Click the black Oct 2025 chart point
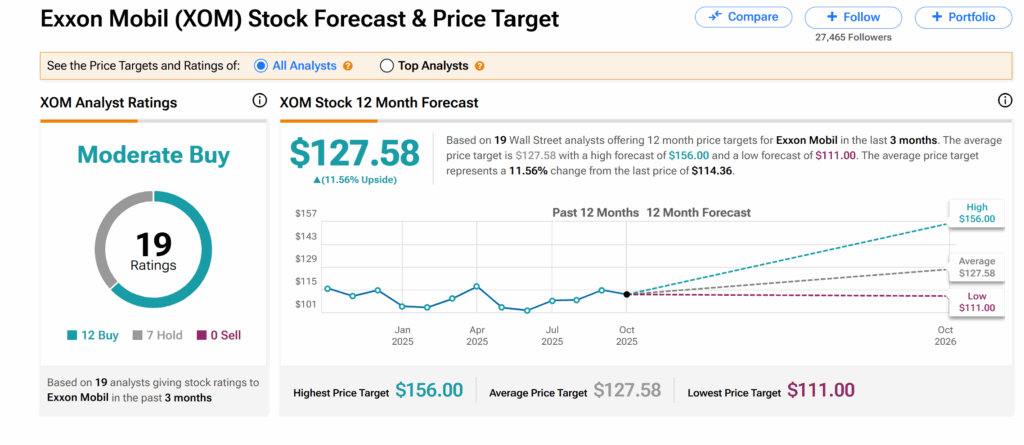Screen dimensions: 1024x445 point(626,294)
